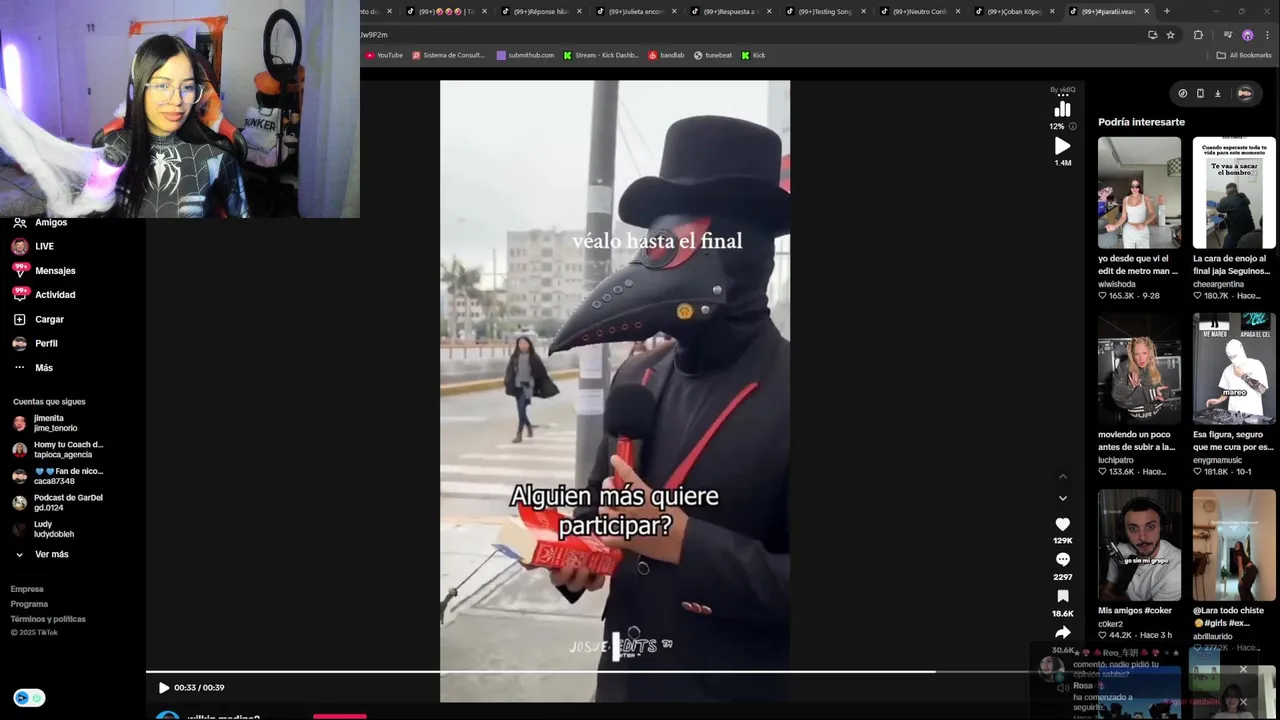Go to previous video up chevron

click(x=1062, y=476)
